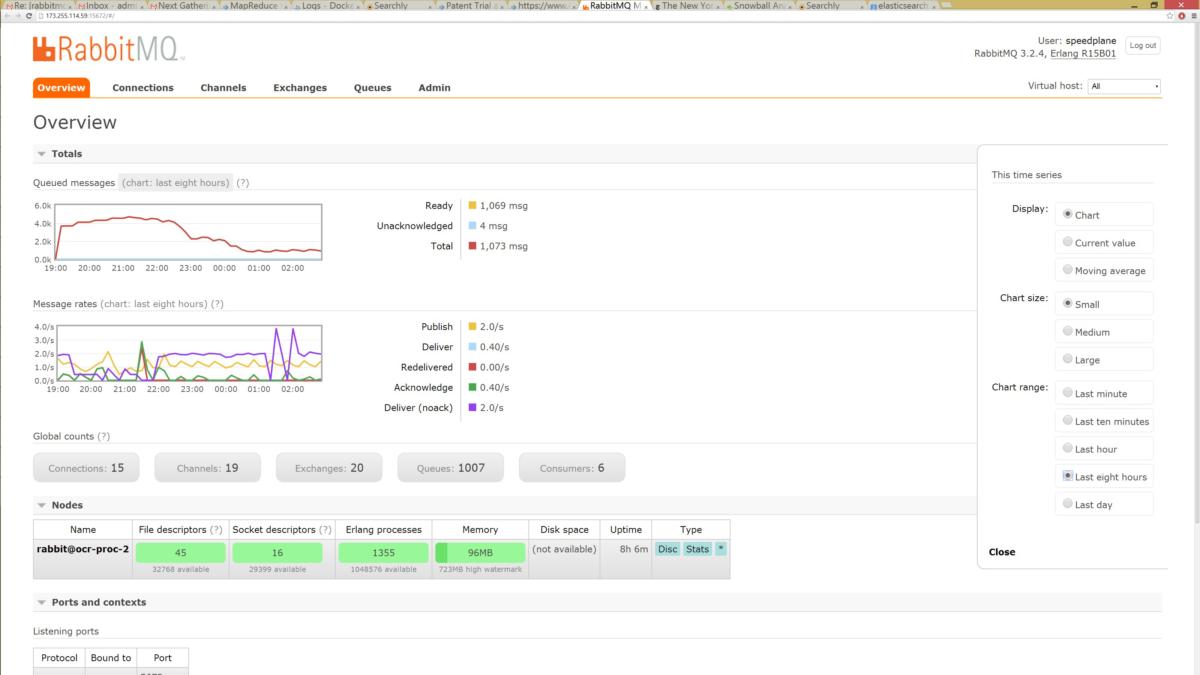The width and height of the screenshot is (1200, 675).
Task: Click the Stats badge on rabbit@ocr-proc-2
Action: 695,548
